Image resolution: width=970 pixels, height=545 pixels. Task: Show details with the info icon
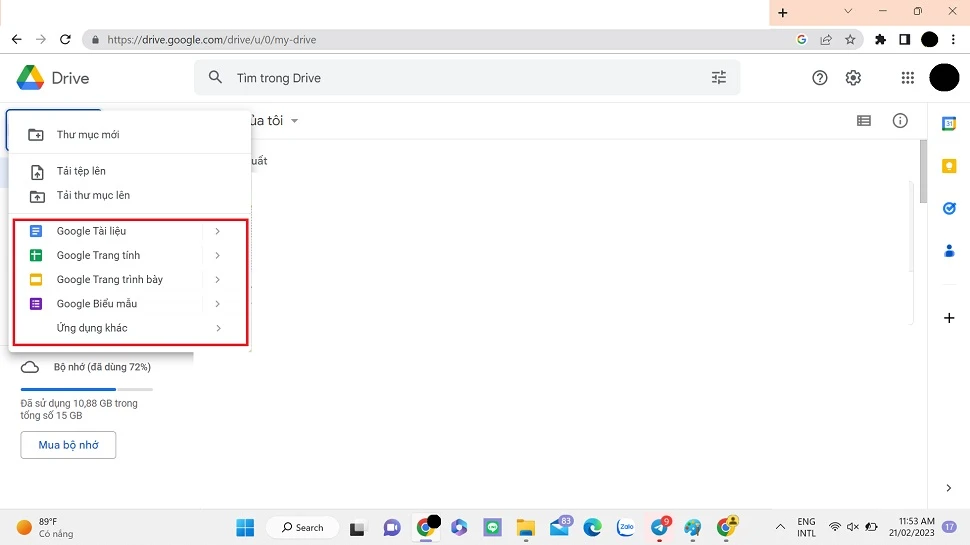click(x=900, y=121)
